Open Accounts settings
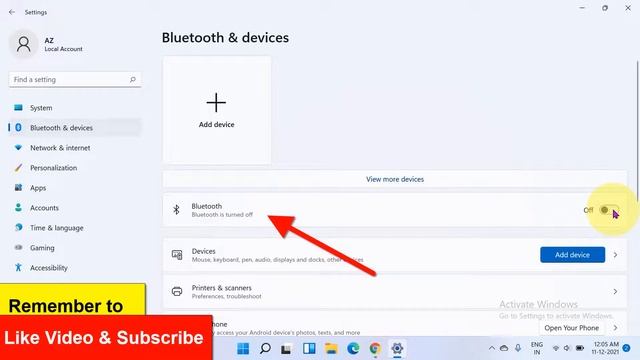Image resolution: width=640 pixels, height=360 pixels. (x=75, y=208)
